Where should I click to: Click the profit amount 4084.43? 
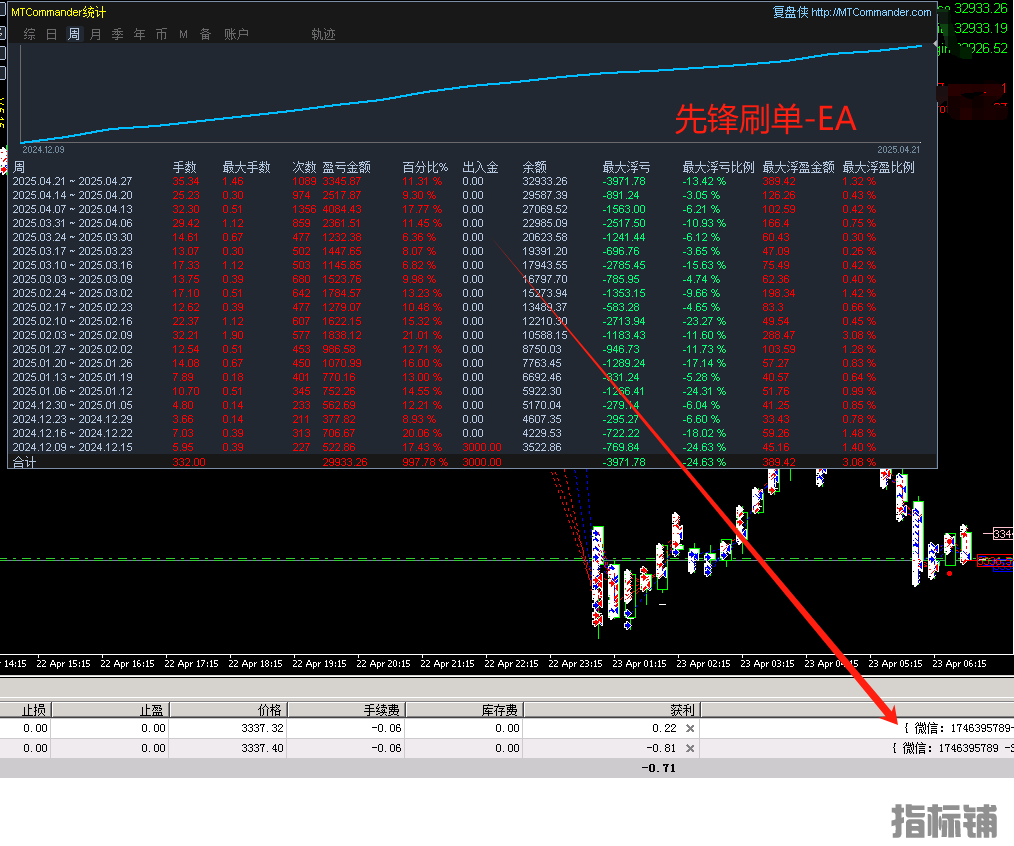point(342,210)
